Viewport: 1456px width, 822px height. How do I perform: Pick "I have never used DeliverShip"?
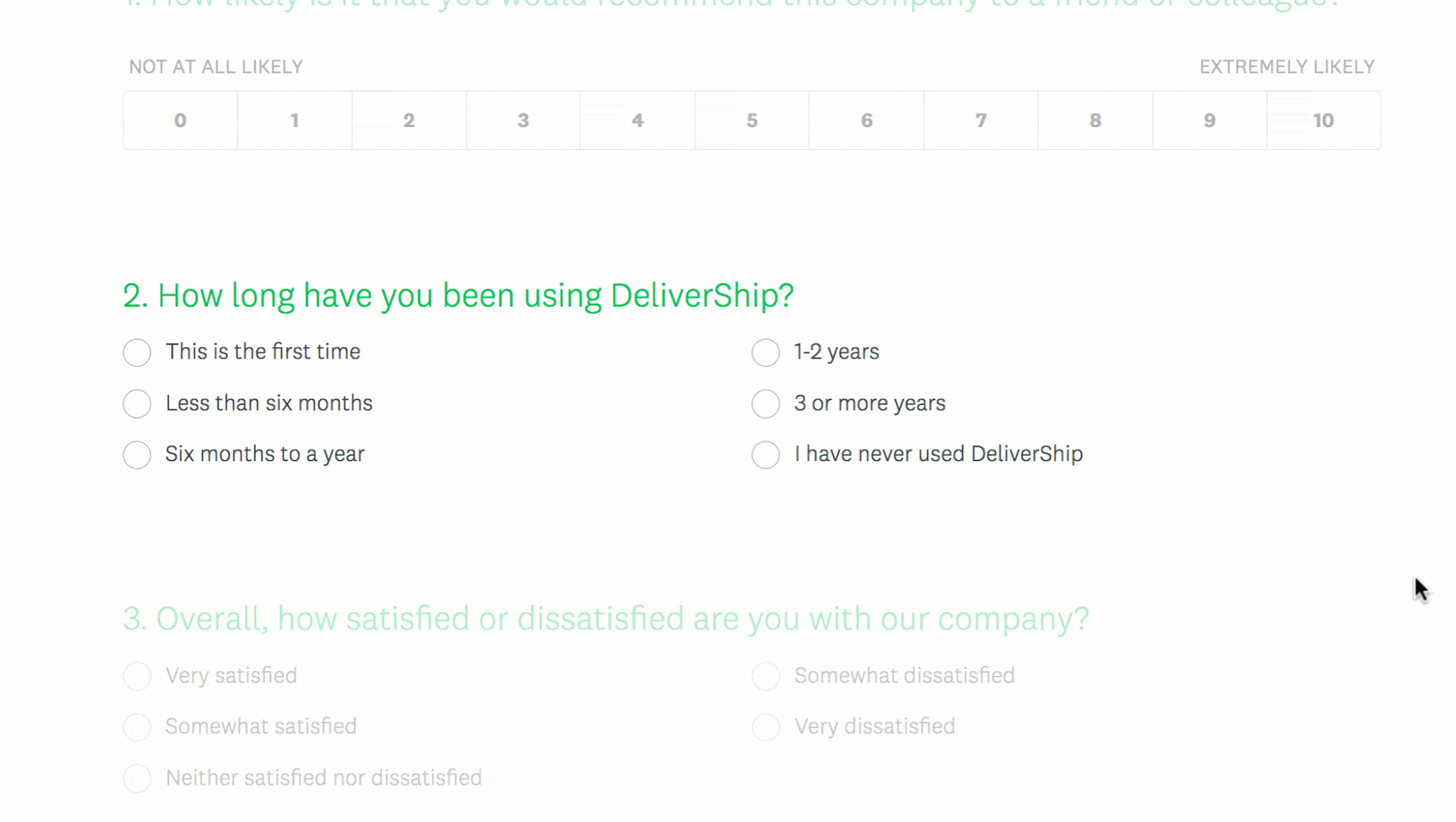(766, 454)
